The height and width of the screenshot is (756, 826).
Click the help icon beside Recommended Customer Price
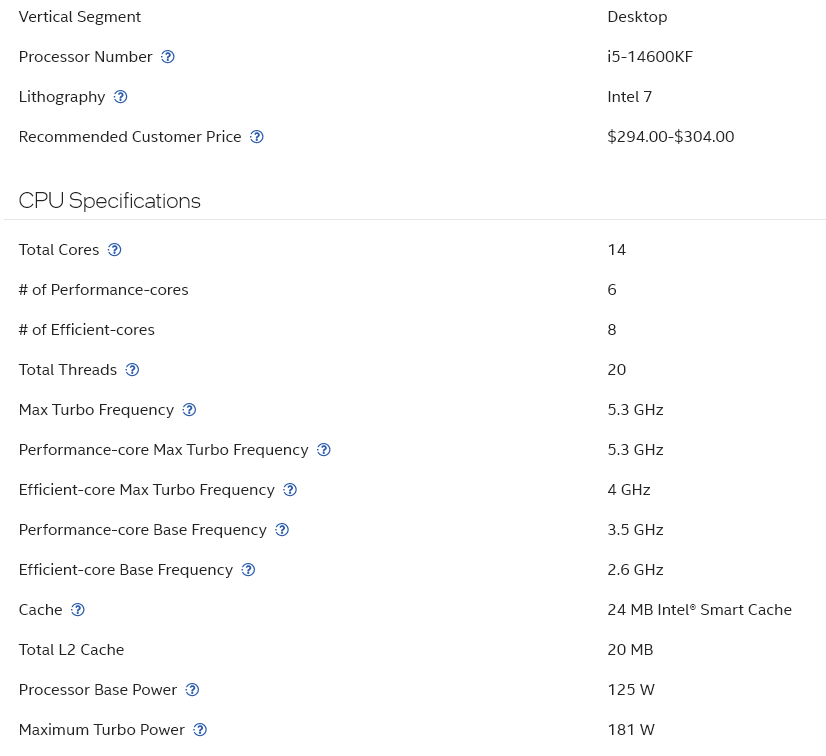point(256,137)
